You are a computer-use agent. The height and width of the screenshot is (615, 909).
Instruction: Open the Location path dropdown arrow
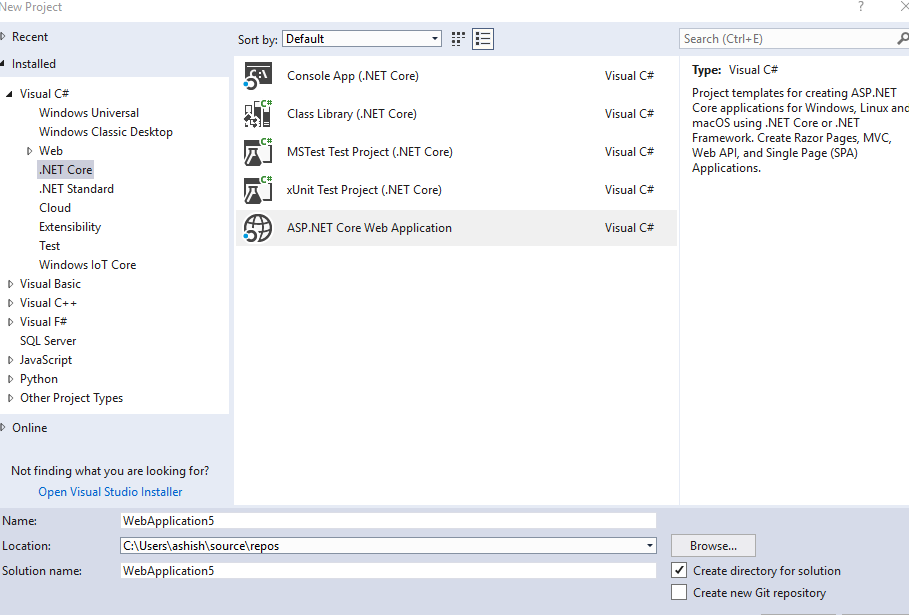tap(650, 545)
